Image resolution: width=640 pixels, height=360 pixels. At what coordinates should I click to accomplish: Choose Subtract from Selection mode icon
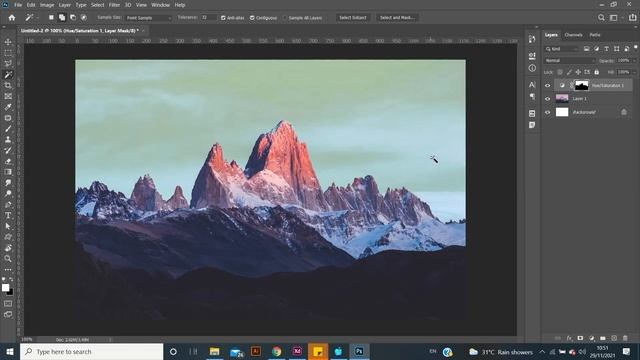73,18
